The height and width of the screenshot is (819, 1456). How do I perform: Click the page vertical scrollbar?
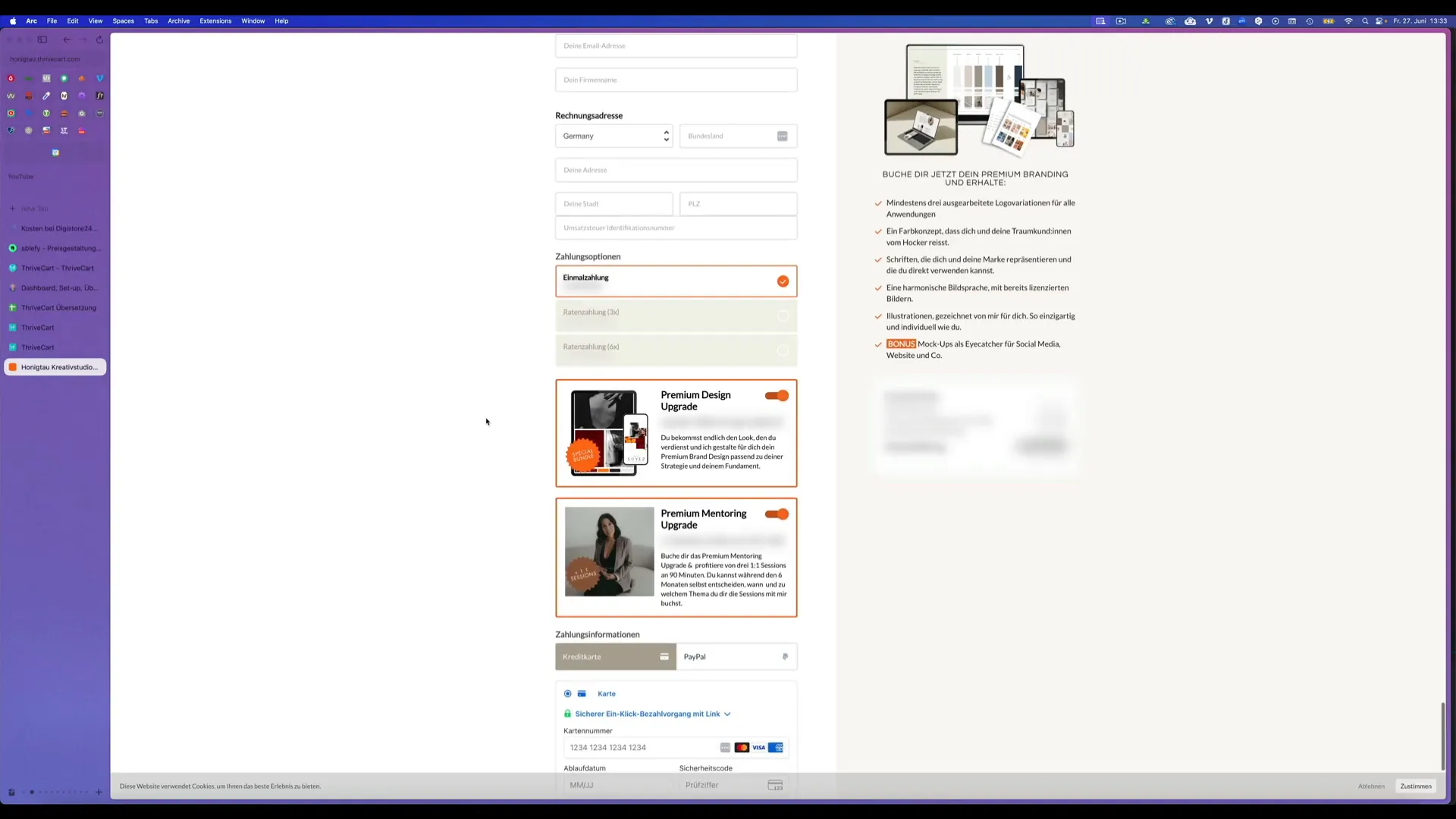(1442, 736)
